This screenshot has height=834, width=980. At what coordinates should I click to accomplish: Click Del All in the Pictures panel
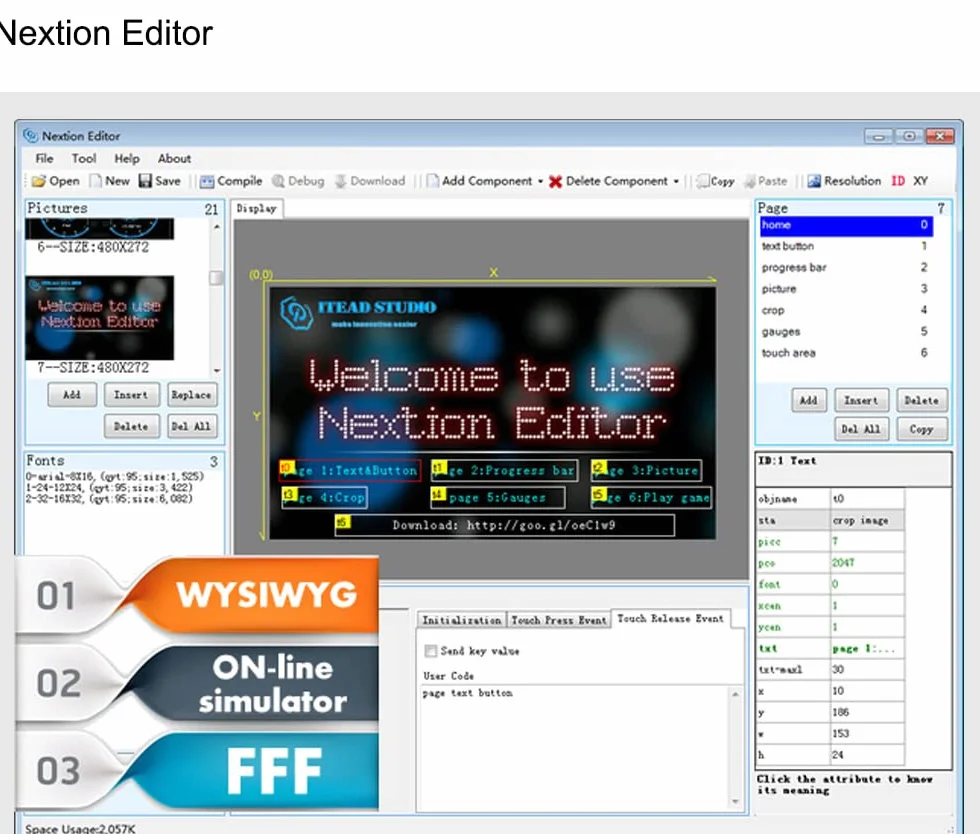pyautogui.click(x=191, y=426)
